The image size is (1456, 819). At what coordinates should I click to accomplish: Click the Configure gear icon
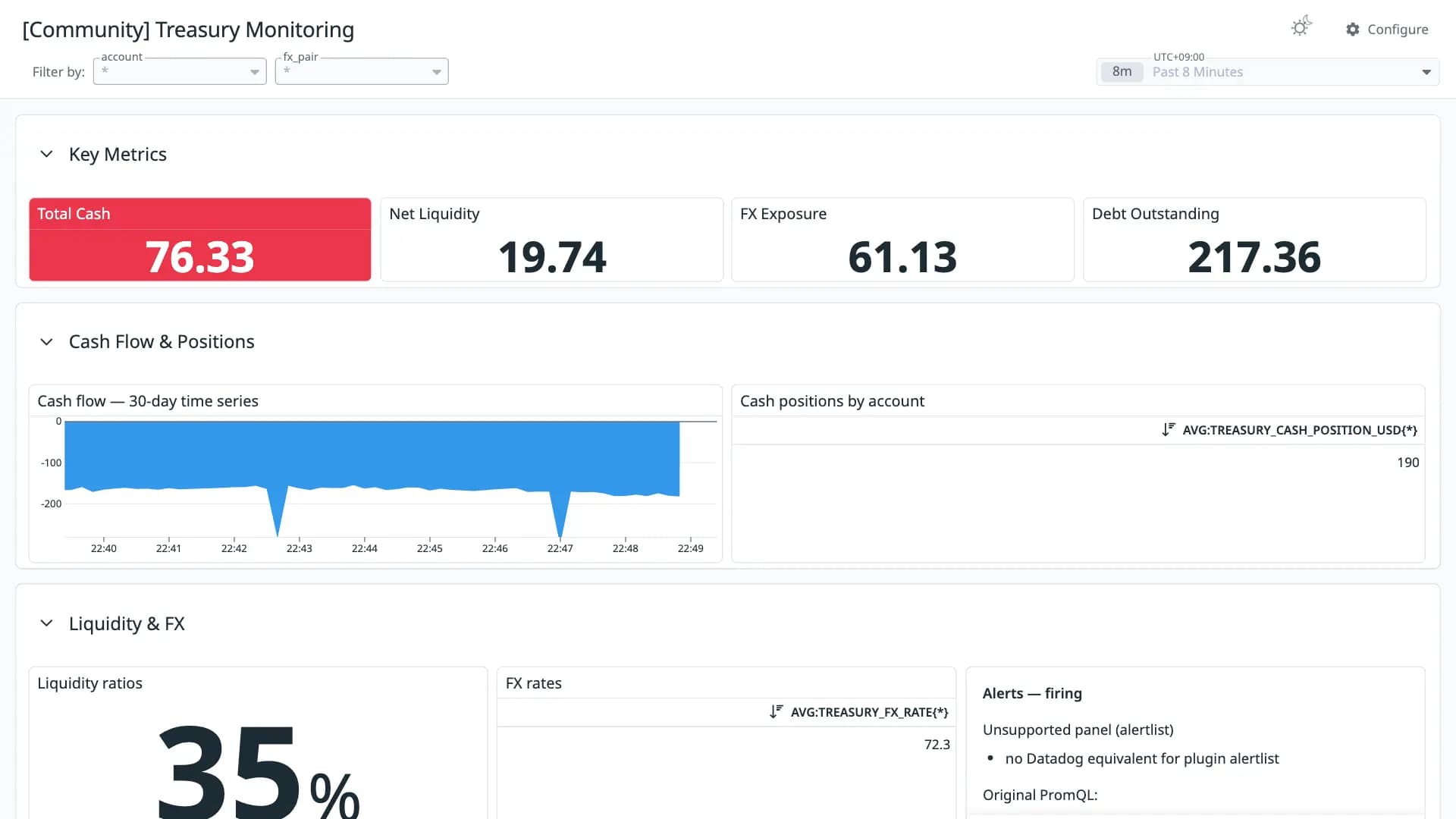tap(1353, 30)
